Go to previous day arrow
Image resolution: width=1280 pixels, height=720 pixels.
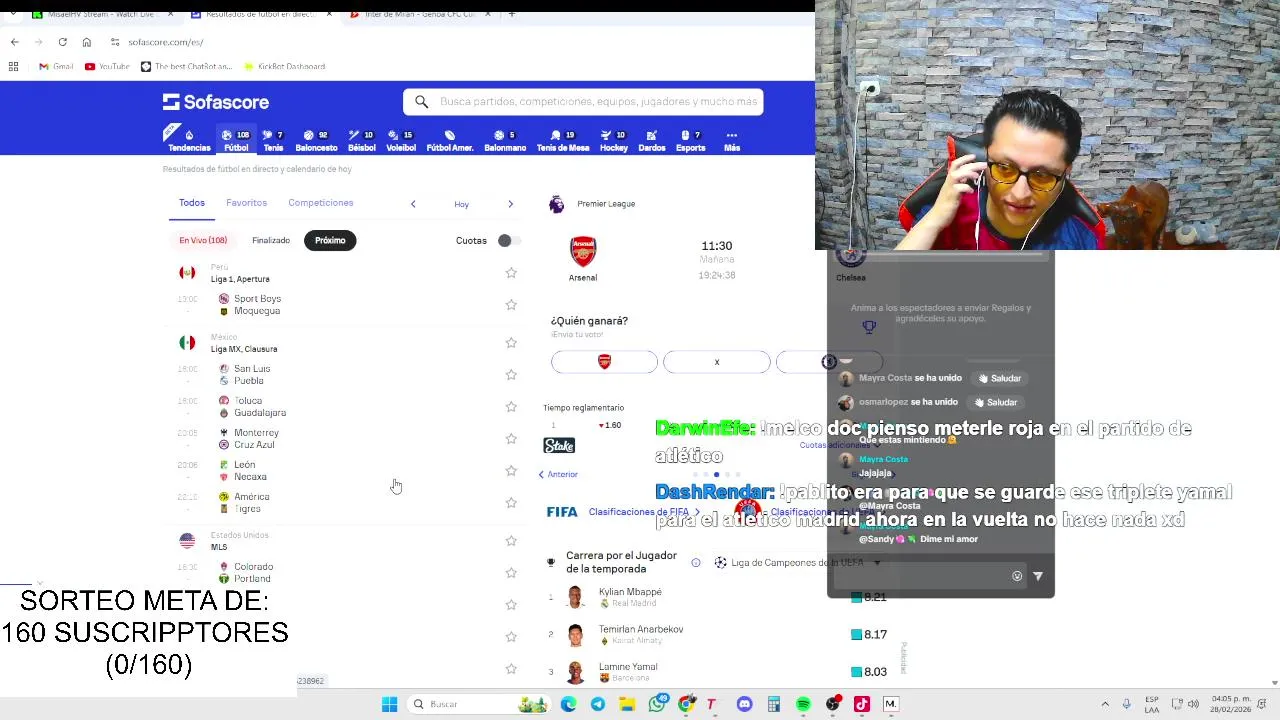(413, 204)
